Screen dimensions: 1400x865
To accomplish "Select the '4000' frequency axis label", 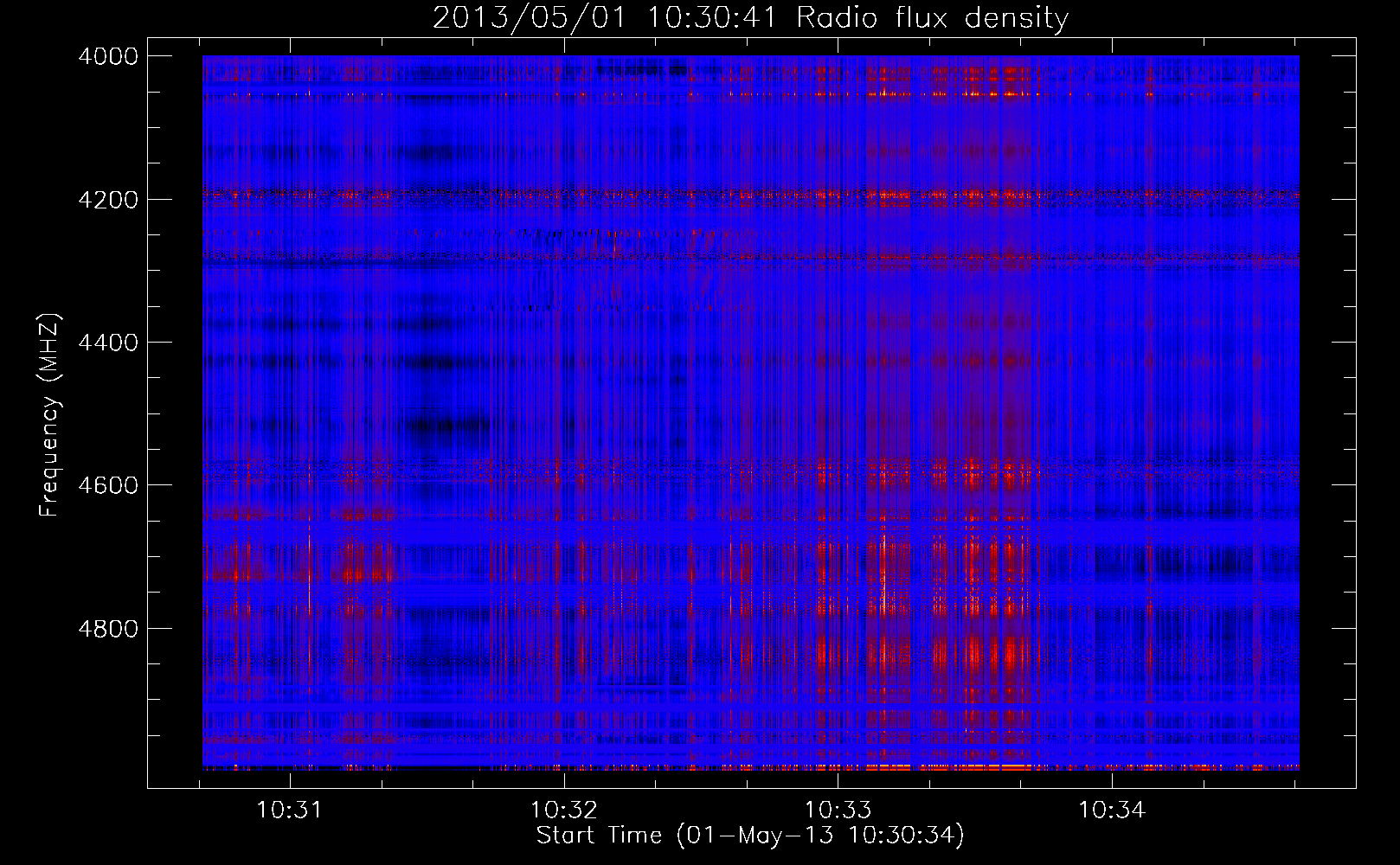I will coord(108,56).
